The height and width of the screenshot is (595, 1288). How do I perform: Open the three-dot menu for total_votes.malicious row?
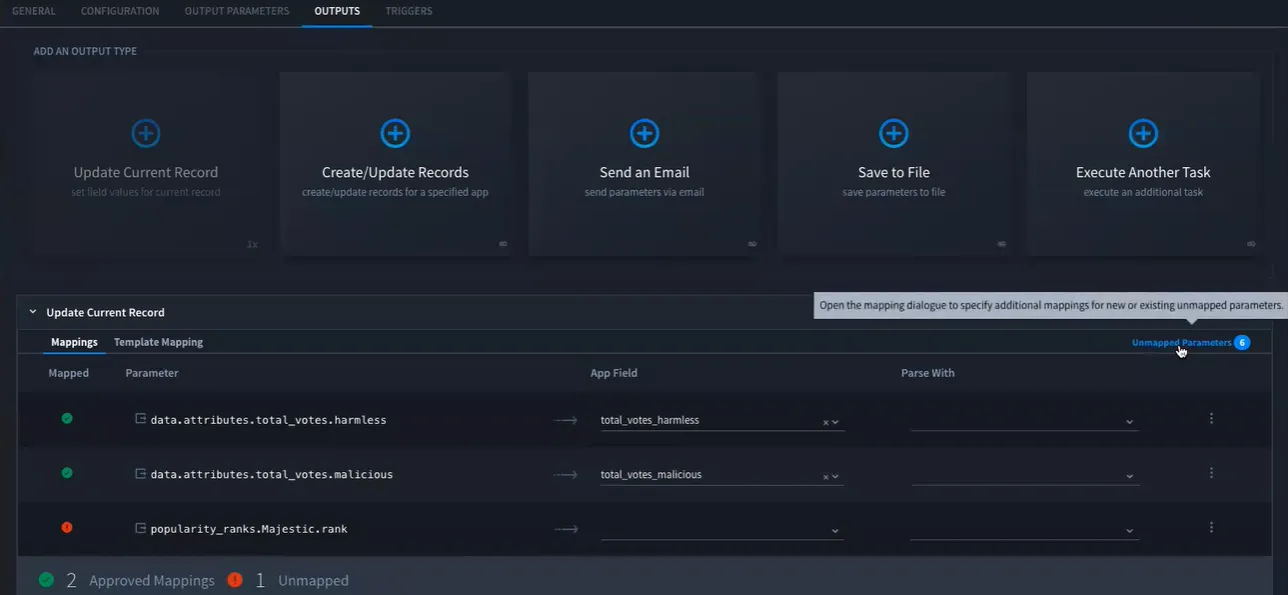coord(1211,473)
